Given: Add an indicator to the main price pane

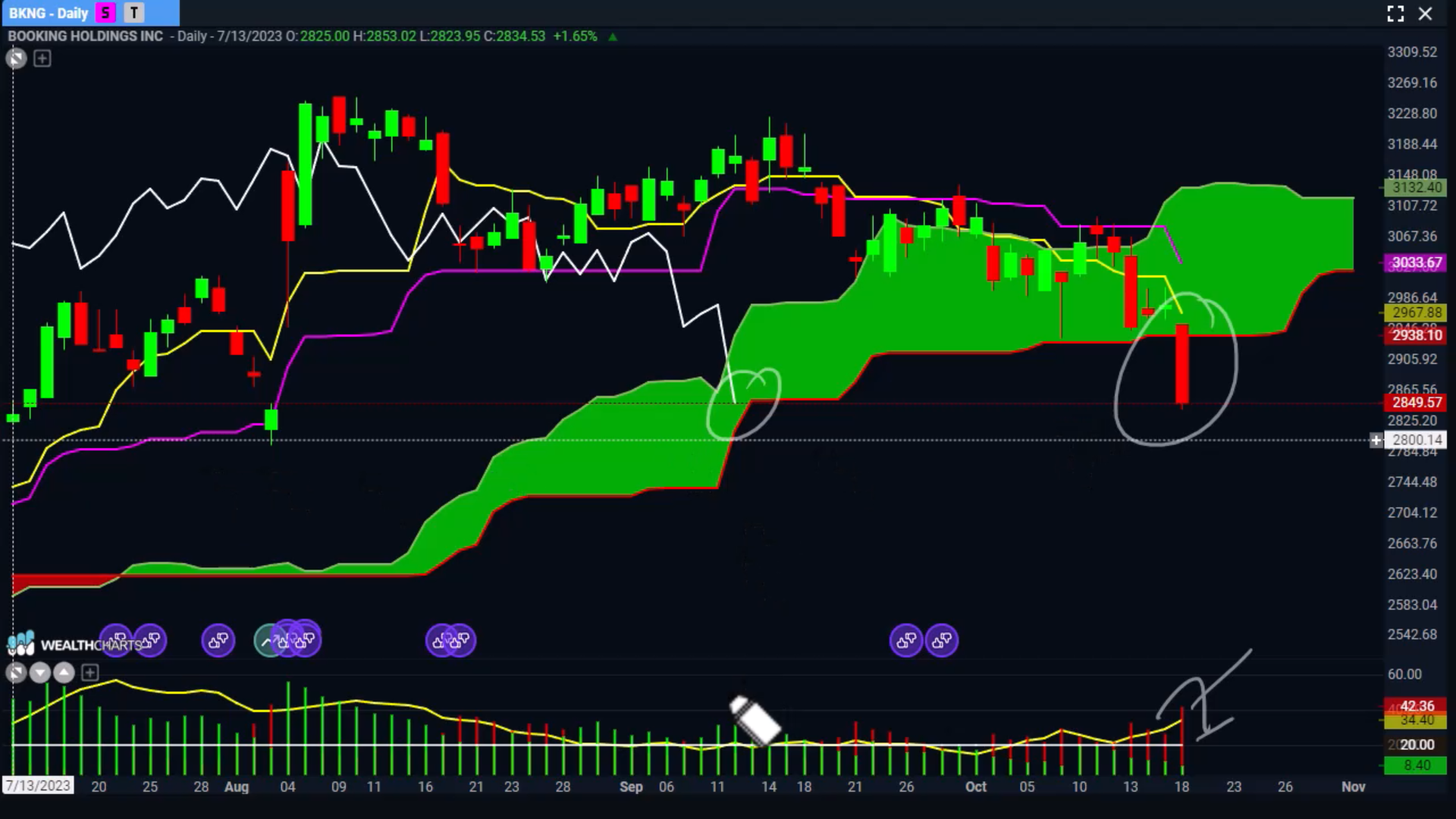Looking at the screenshot, I should (x=42, y=58).
